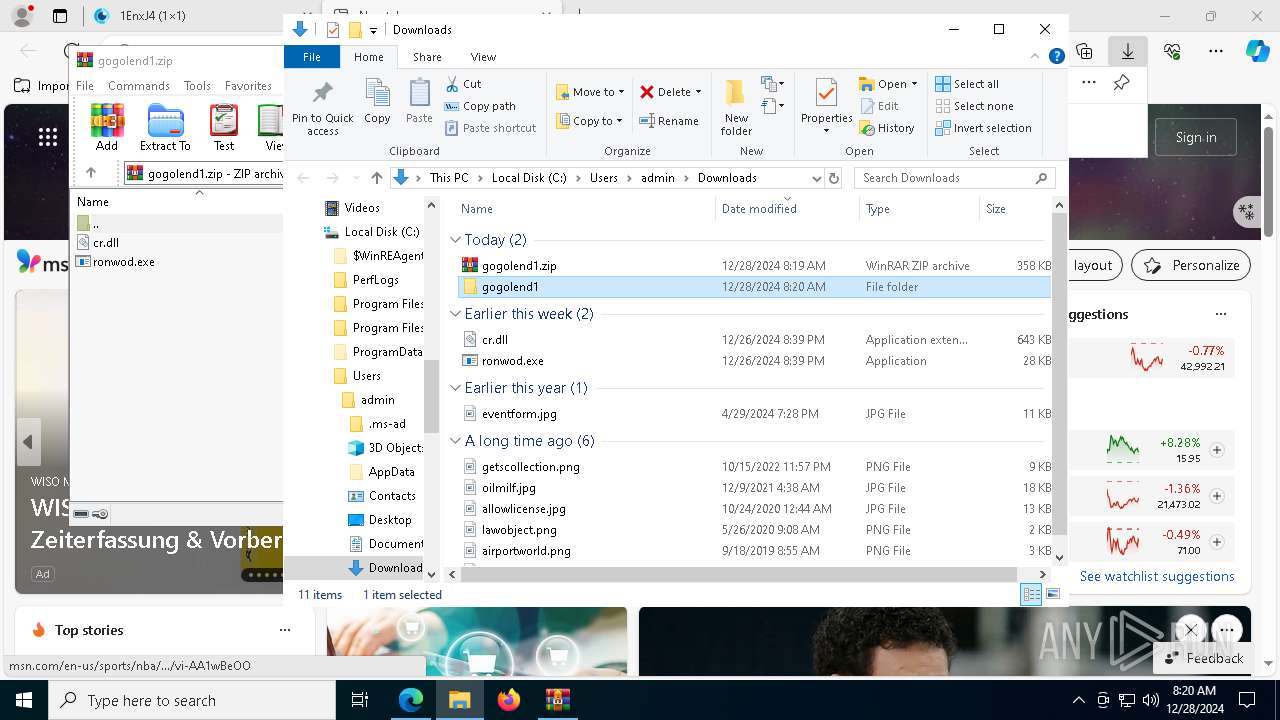1280x720 pixels.
Task: Click the Explorer Help question icon
Action: [1056, 57]
